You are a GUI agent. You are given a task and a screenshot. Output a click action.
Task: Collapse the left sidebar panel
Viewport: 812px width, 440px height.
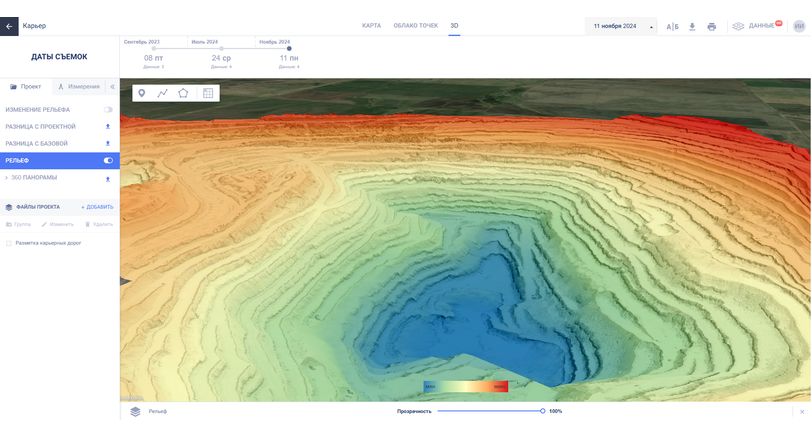pyautogui.click(x=112, y=87)
